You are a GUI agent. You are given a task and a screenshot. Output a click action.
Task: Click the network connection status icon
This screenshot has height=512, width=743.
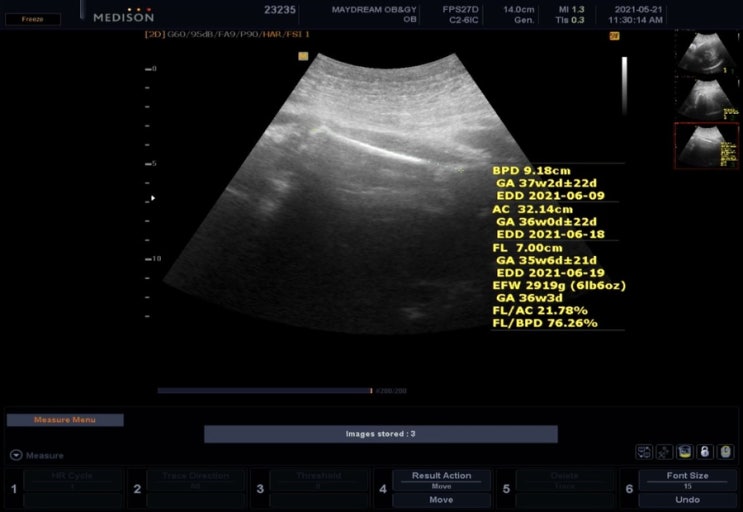point(644,452)
